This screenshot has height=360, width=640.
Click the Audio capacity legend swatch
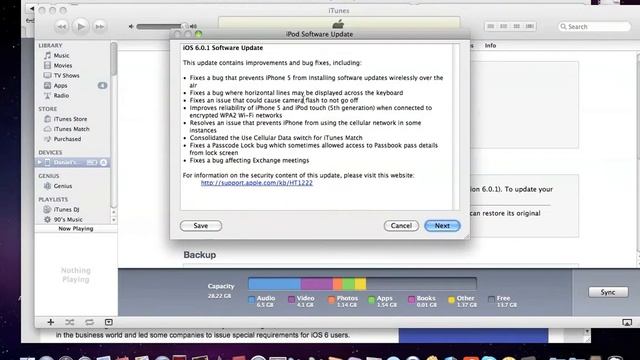pos(251,300)
